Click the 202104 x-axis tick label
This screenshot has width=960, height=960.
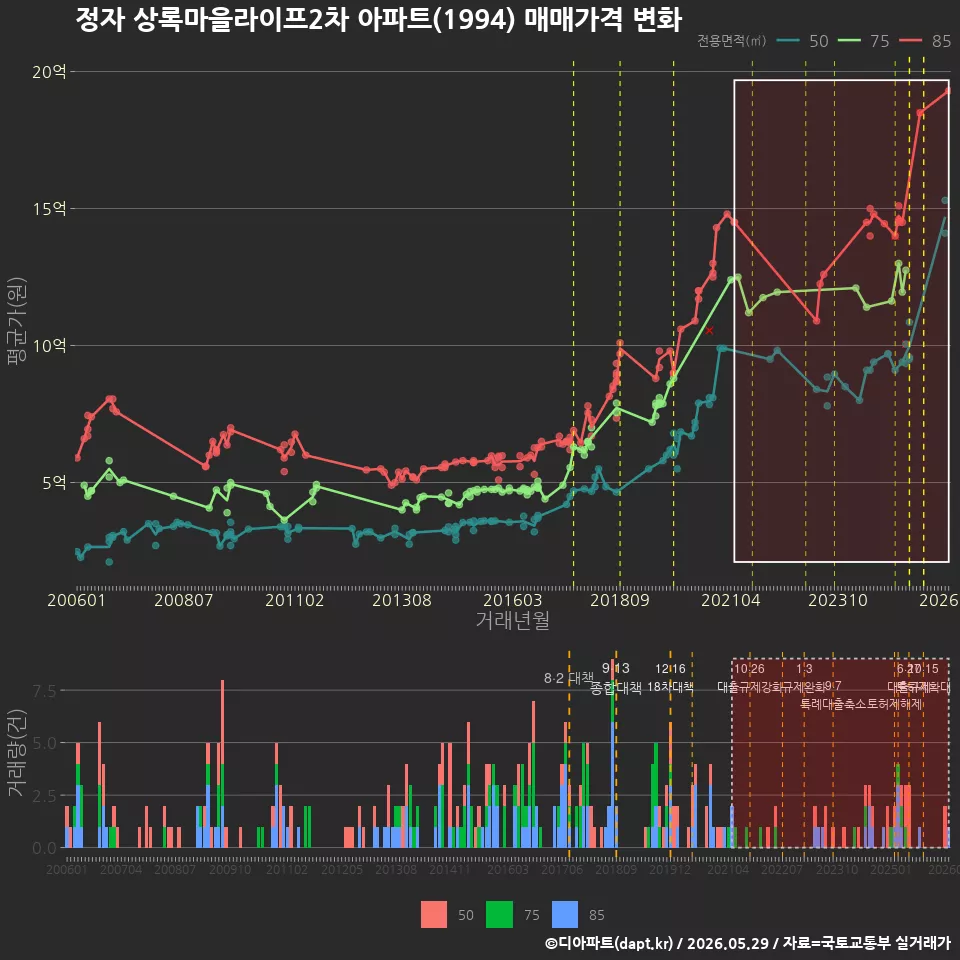click(730, 600)
